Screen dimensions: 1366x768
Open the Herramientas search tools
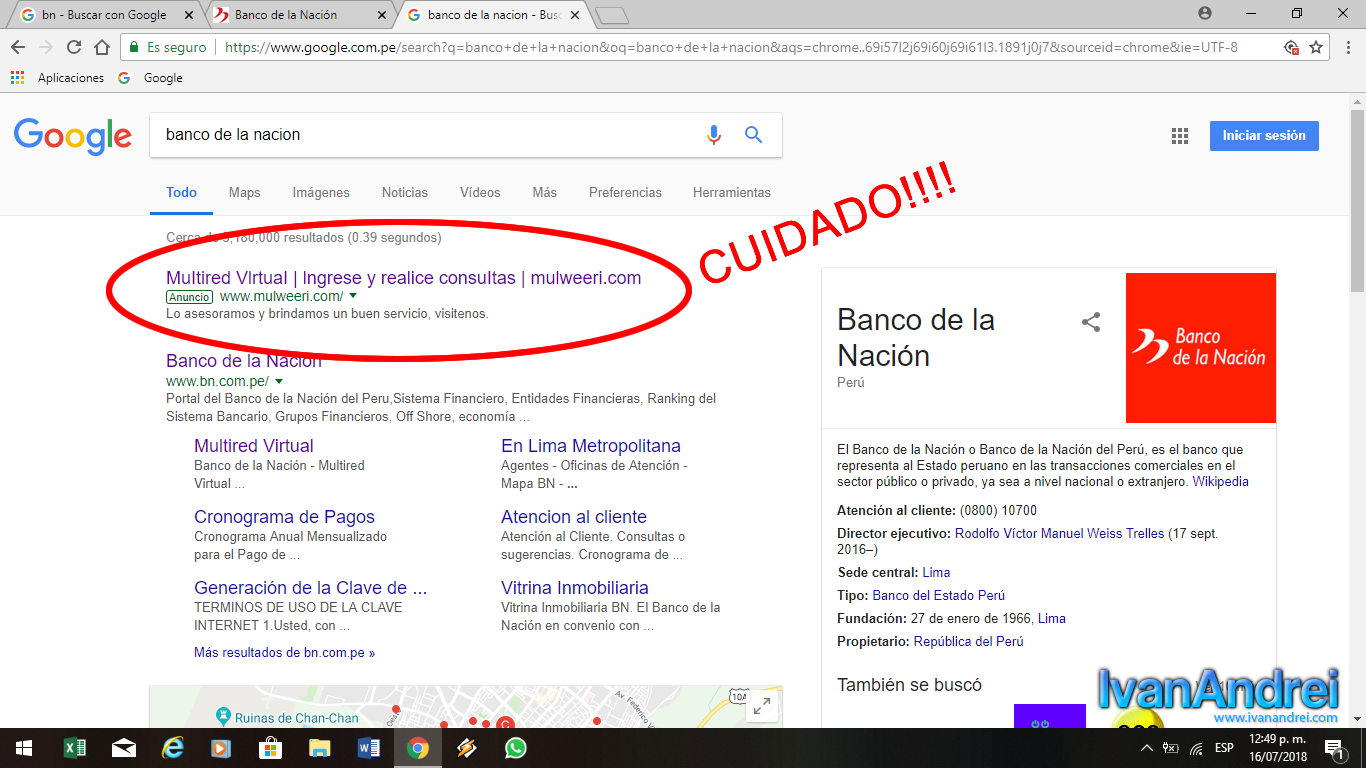[x=732, y=192]
